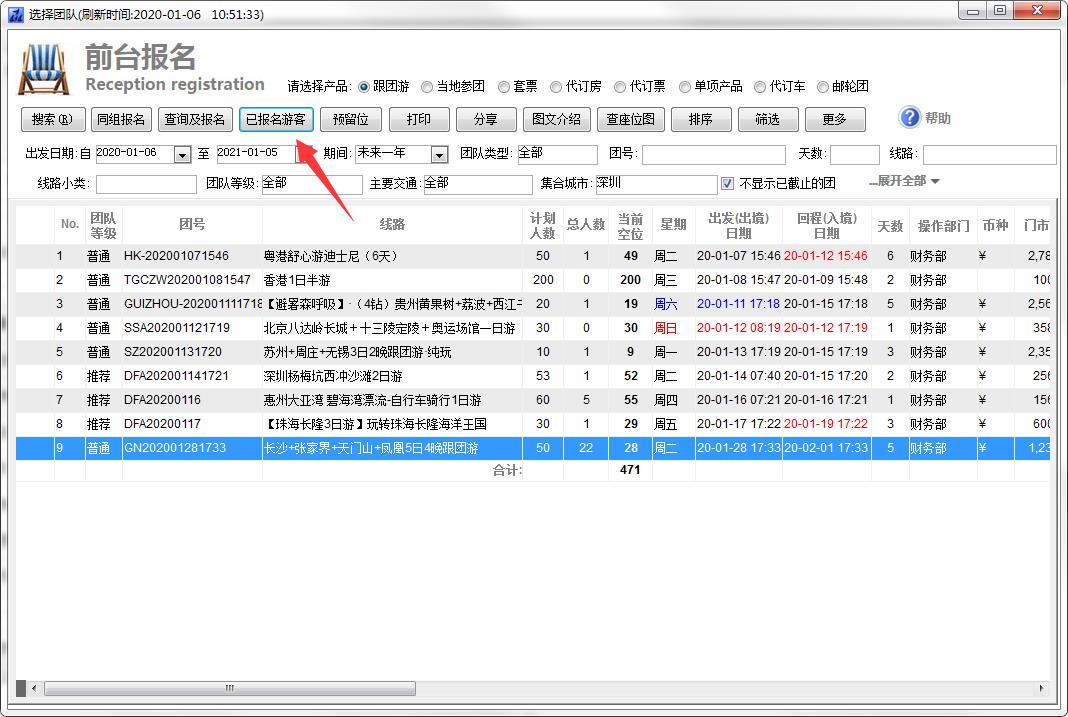
Task: Click the 搜索 search button
Action: pyautogui.click(x=53, y=119)
